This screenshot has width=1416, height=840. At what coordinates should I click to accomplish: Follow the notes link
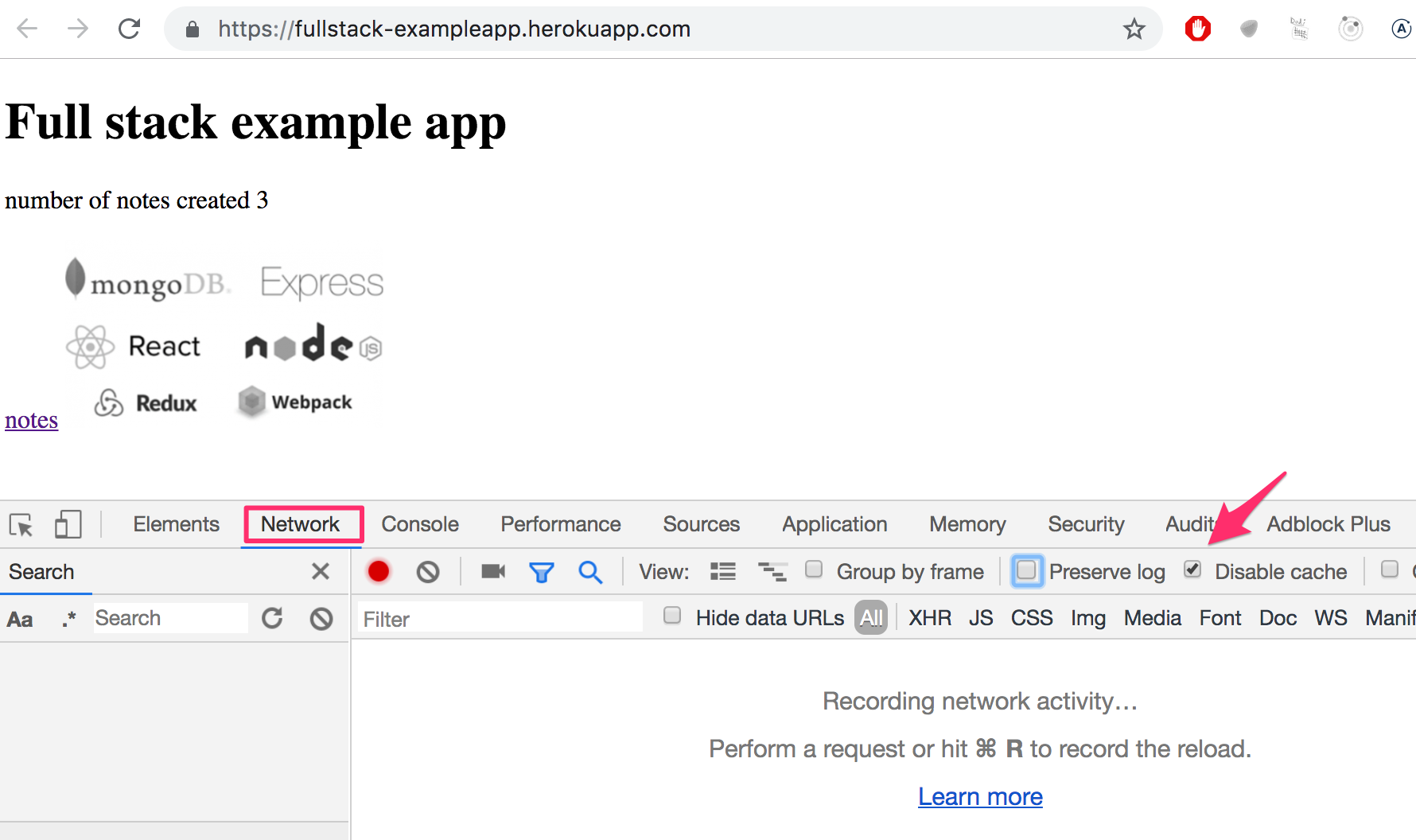[32, 420]
